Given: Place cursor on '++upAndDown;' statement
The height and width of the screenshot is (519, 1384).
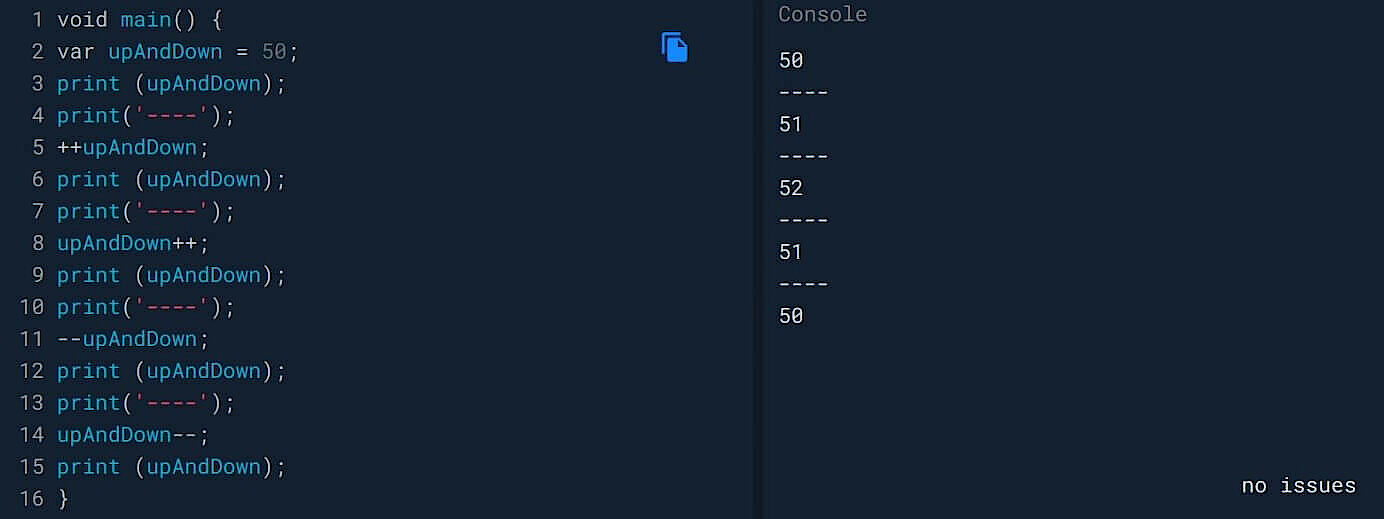Looking at the screenshot, I should coord(134,147).
